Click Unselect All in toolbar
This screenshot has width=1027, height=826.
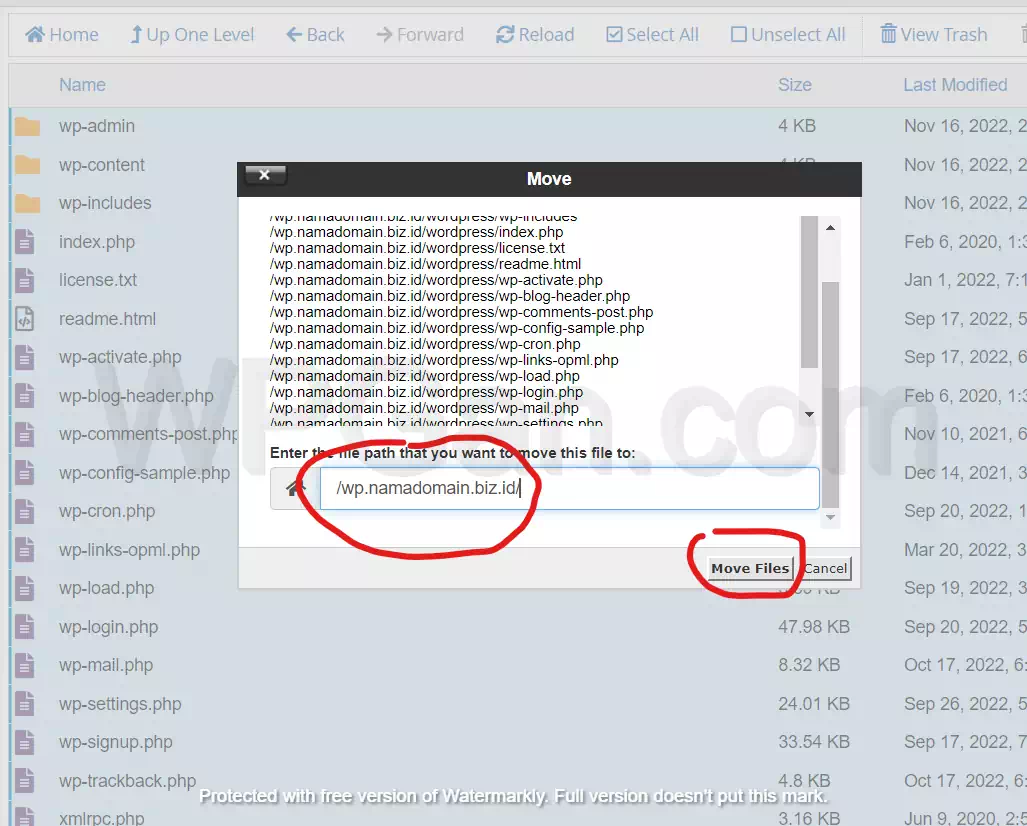coord(788,35)
